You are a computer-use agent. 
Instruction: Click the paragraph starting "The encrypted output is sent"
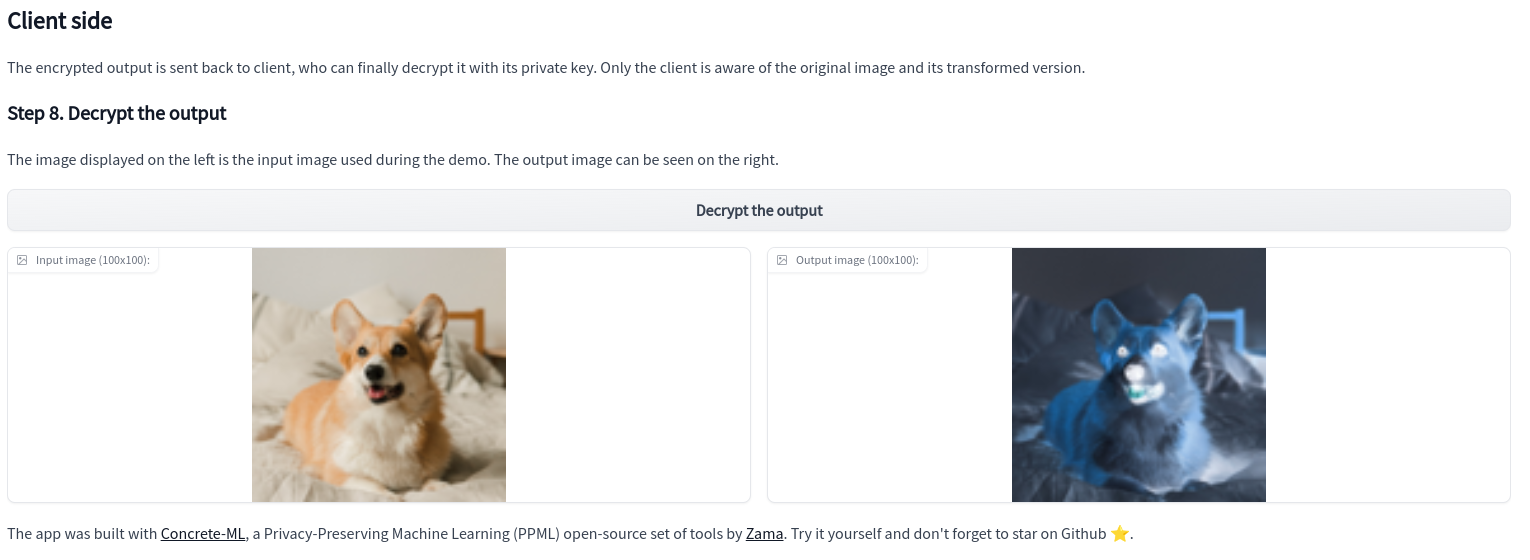[545, 68]
